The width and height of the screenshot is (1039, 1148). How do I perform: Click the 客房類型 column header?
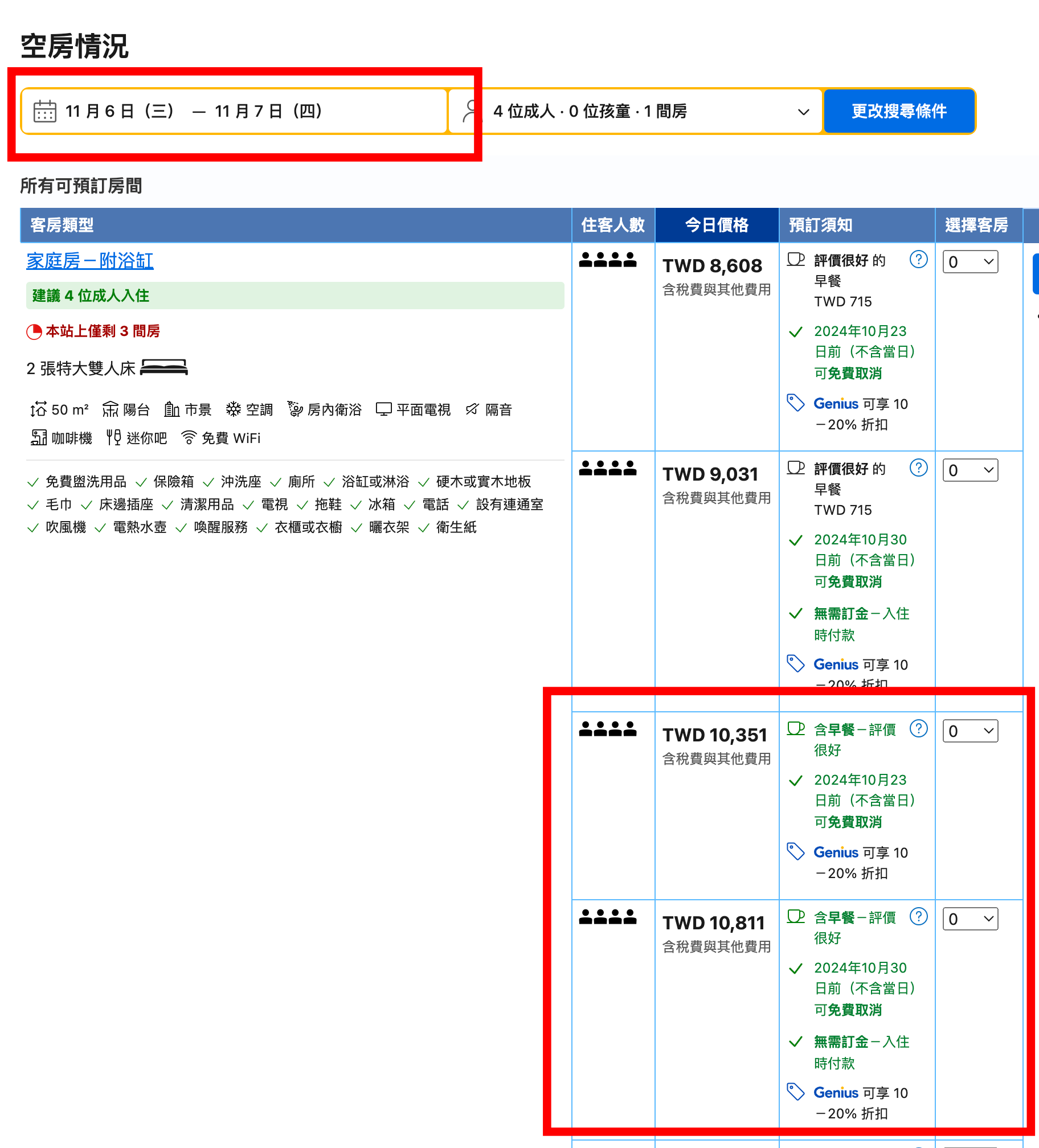click(62, 225)
